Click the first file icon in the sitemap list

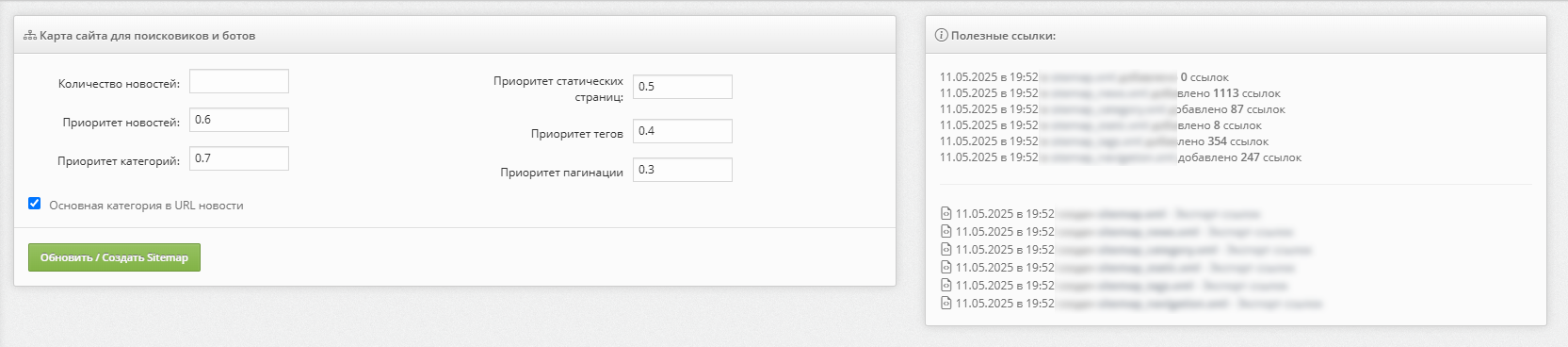point(946,214)
